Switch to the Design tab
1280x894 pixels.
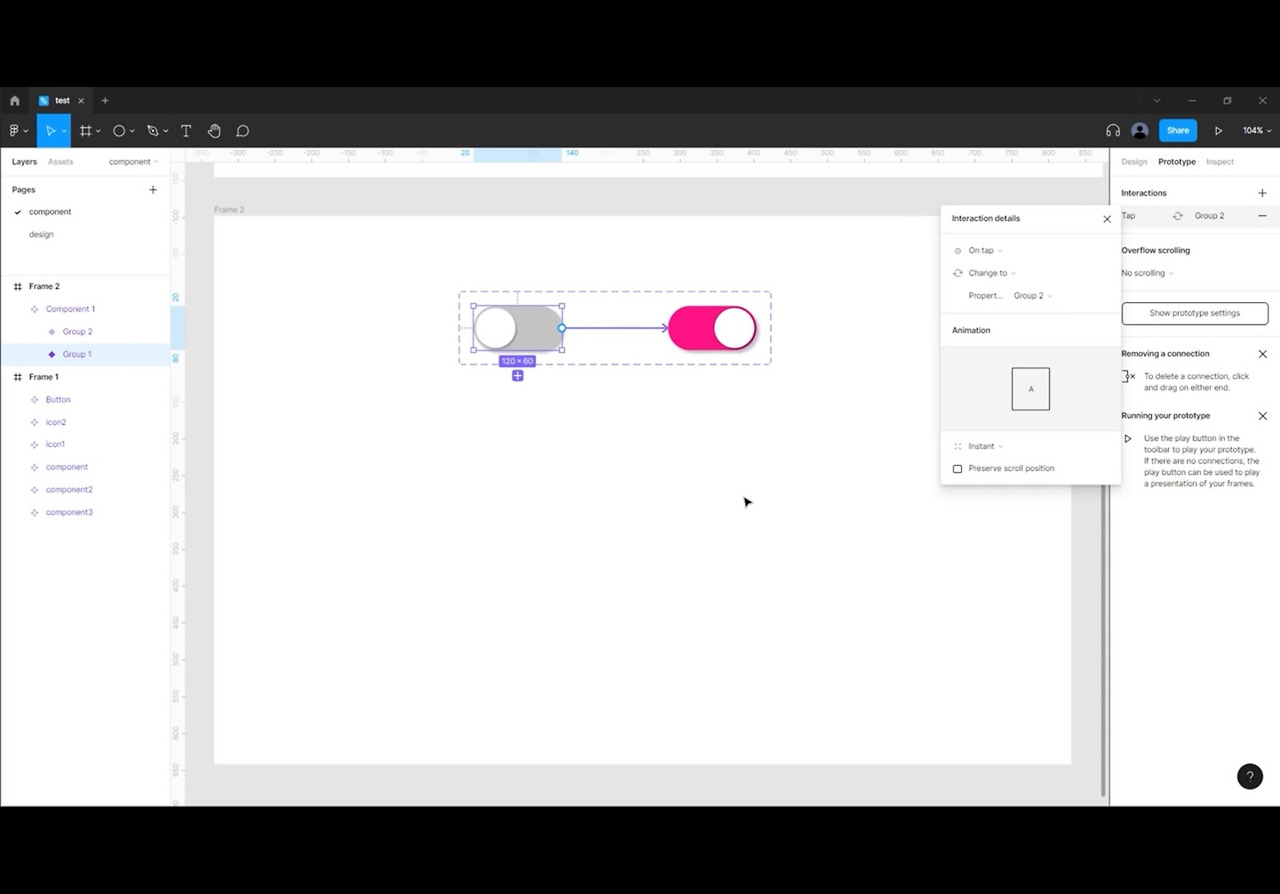pos(1134,162)
